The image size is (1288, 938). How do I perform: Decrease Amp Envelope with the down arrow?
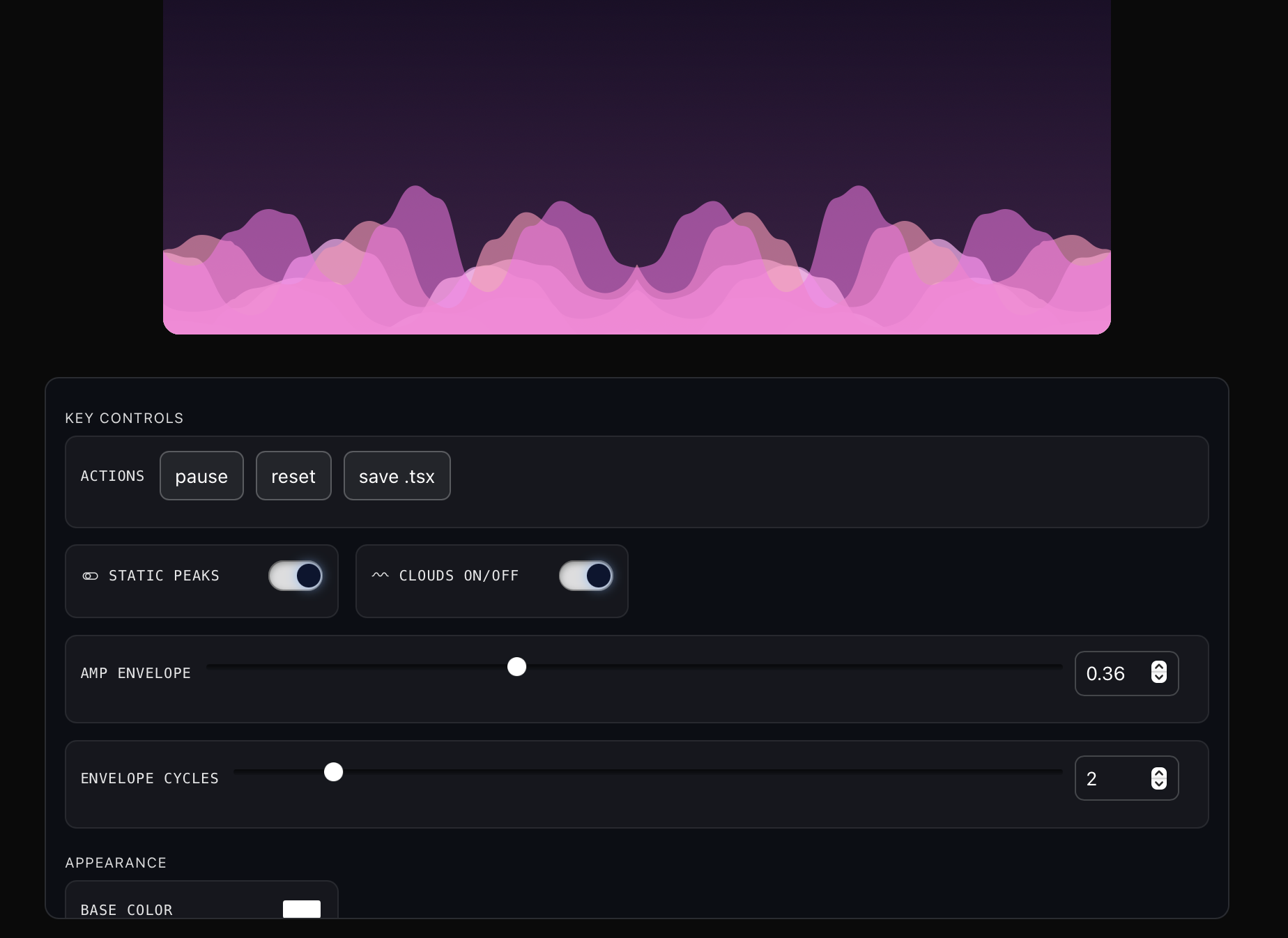point(1158,678)
